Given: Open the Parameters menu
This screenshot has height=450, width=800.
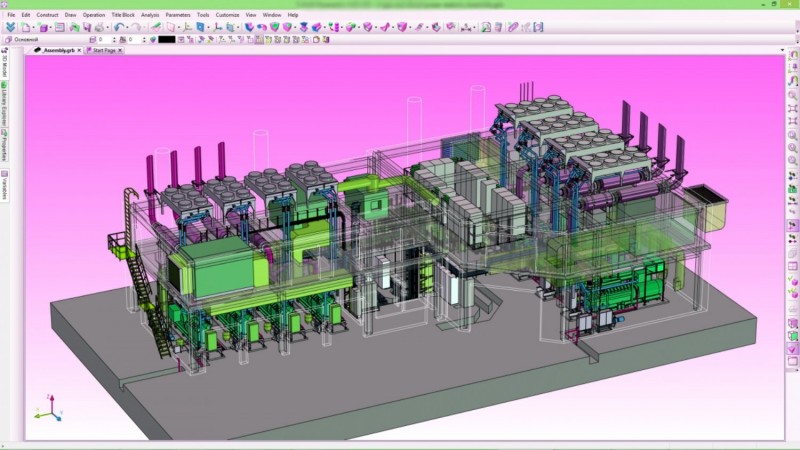Looking at the screenshot, I should pyautogui.click(x=178, y=15).
